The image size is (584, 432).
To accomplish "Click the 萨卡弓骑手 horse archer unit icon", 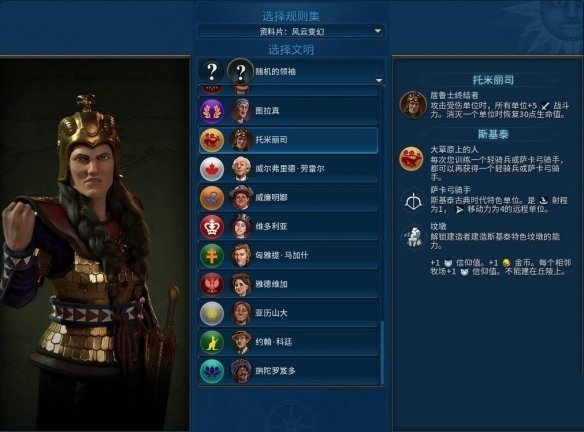I will click(413, 201).
